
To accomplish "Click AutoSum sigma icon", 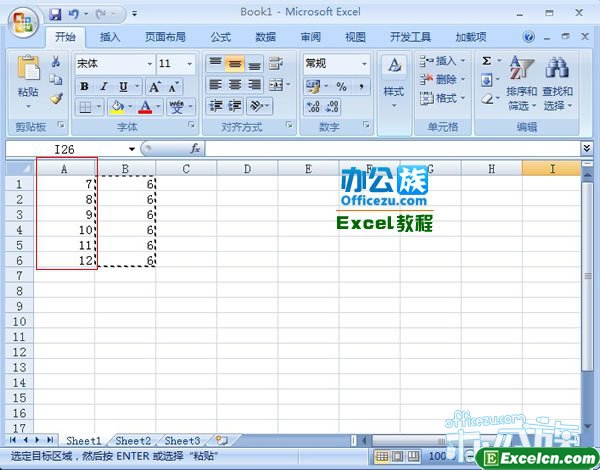I will tap(486, 61).
